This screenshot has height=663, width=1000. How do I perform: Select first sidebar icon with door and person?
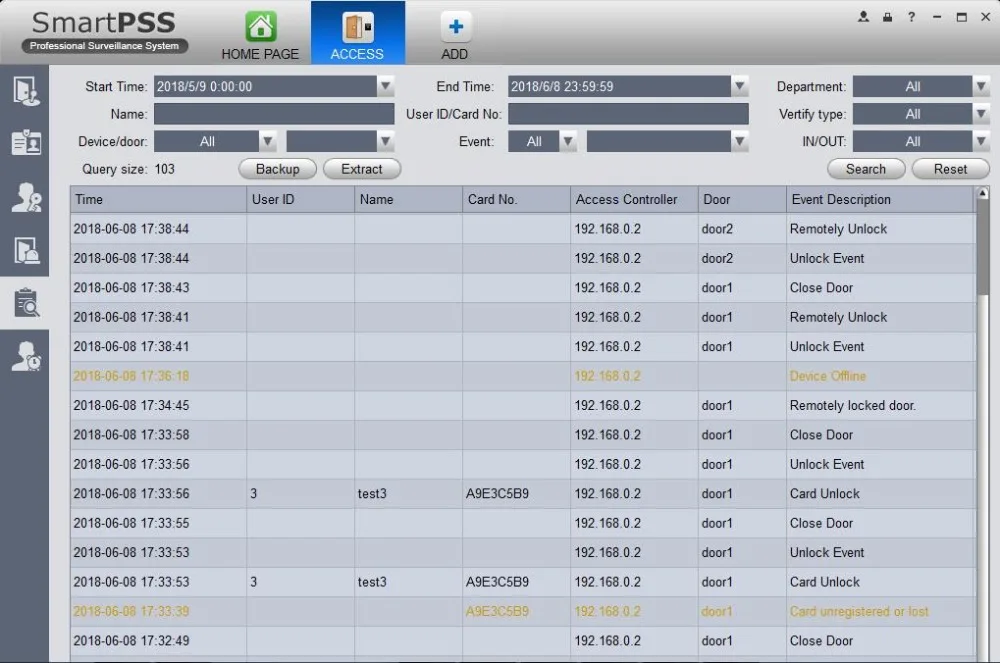(x=25, y=91)
